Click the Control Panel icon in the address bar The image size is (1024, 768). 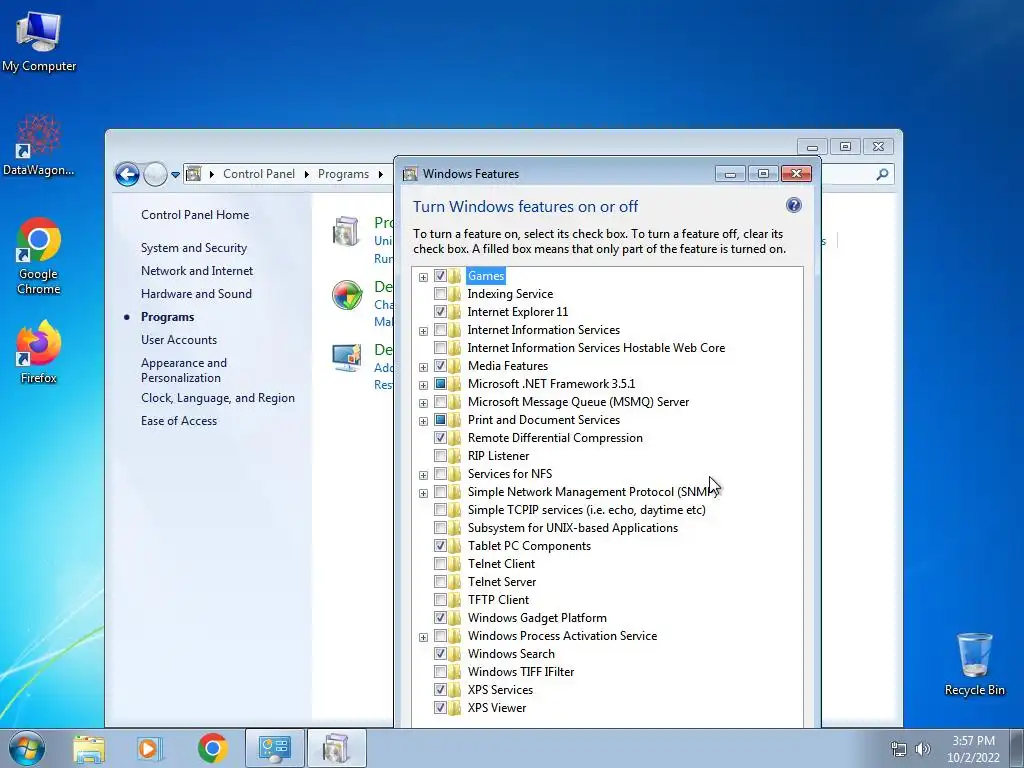coord(193,174)
